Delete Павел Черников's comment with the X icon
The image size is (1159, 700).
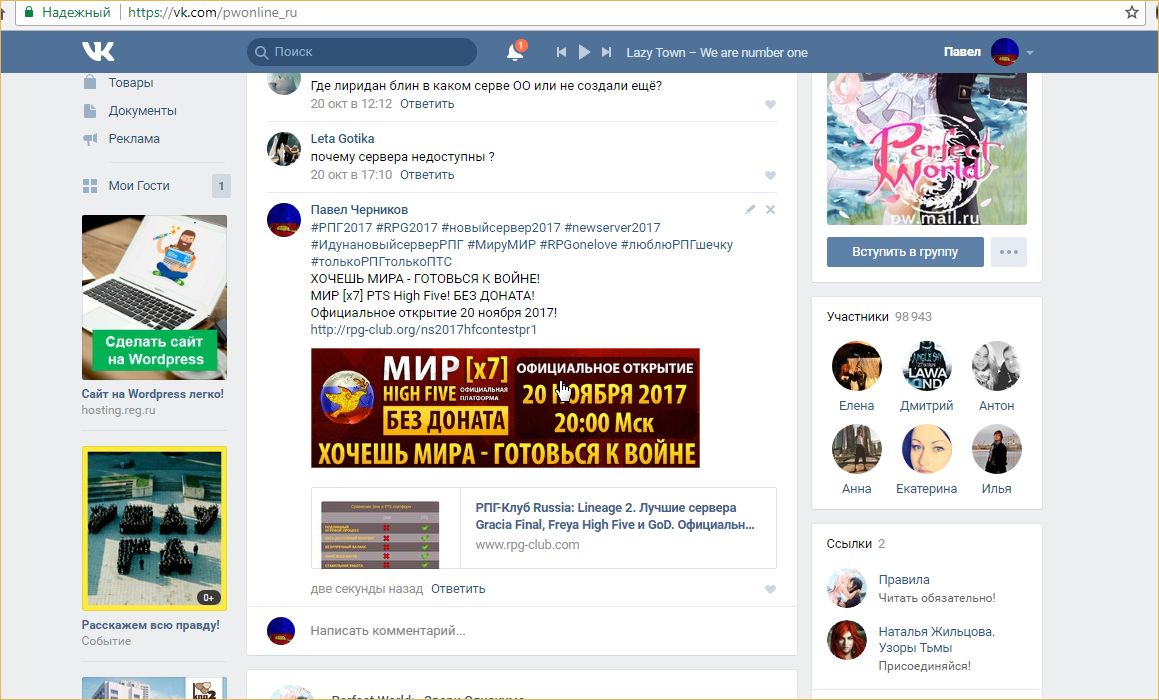click(770, 210)
